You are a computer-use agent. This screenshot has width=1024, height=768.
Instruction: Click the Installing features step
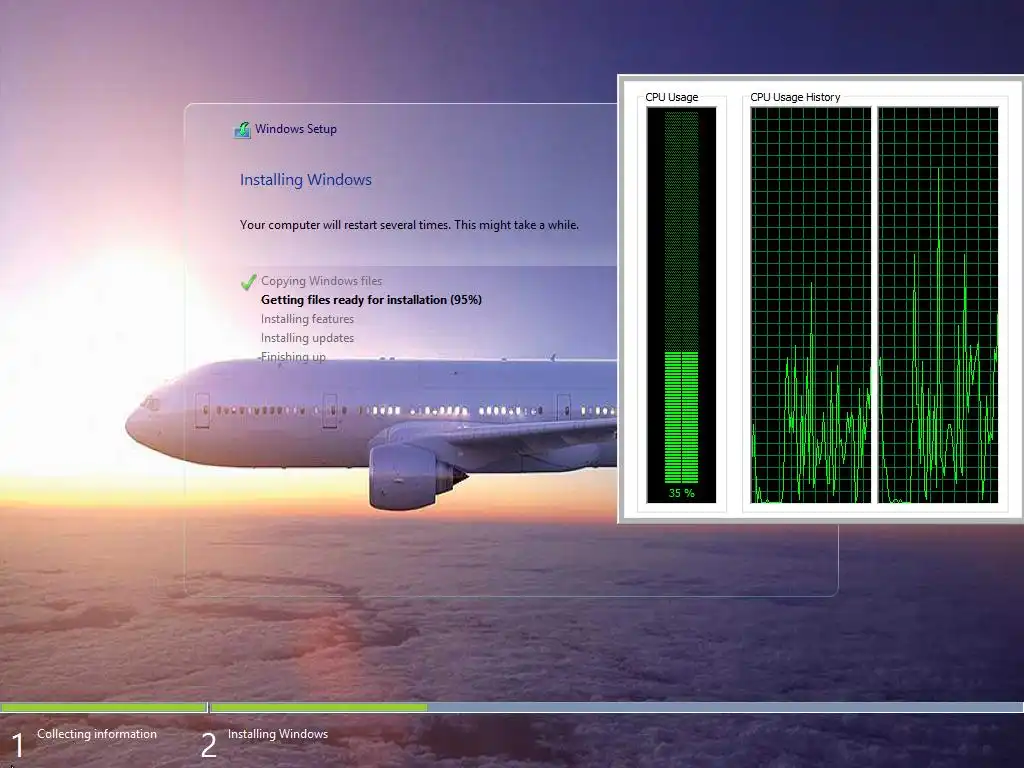click(x=307, y=319)
